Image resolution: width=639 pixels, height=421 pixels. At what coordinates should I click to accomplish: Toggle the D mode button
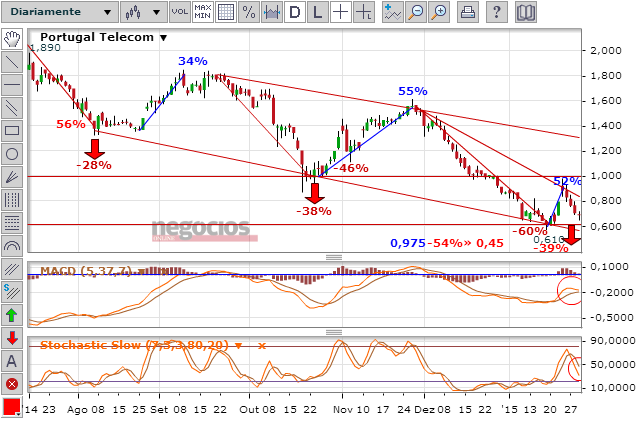tap(295, 12)
